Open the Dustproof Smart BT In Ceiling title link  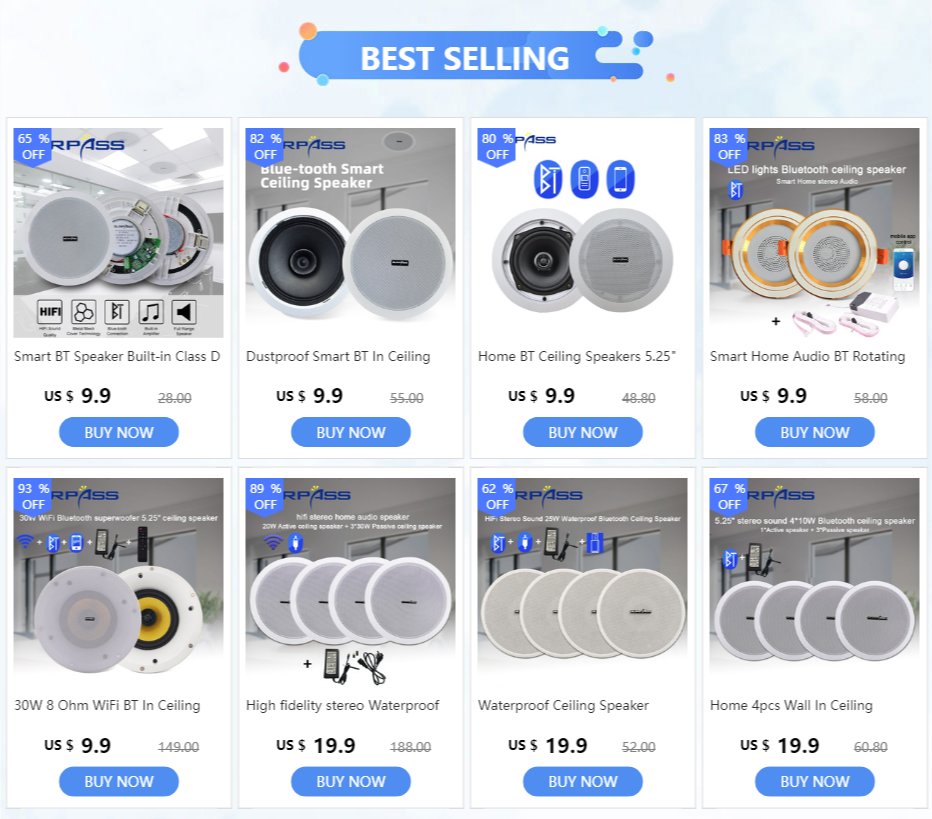338,357
